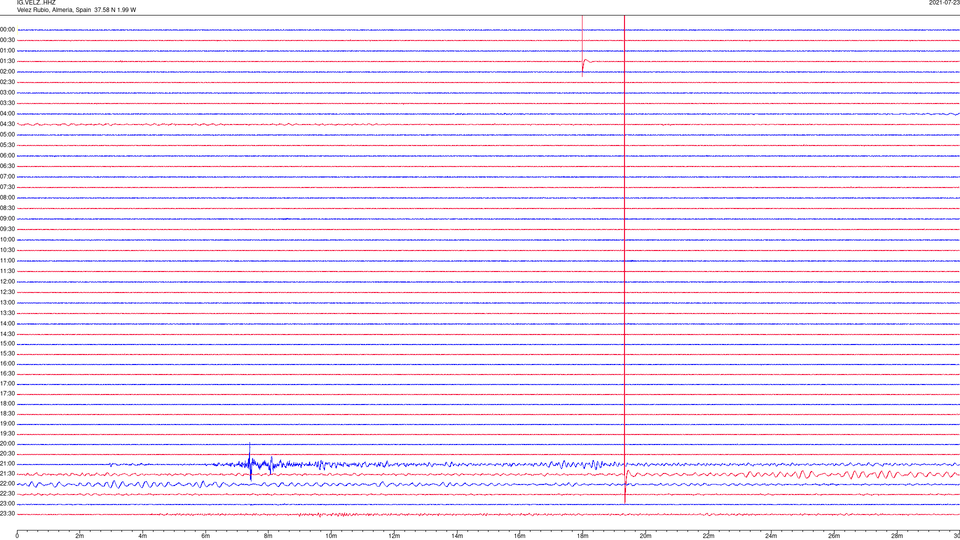
Task: Select the 14:00 time label
Action: pyautogui.click(x=7, y=323)
